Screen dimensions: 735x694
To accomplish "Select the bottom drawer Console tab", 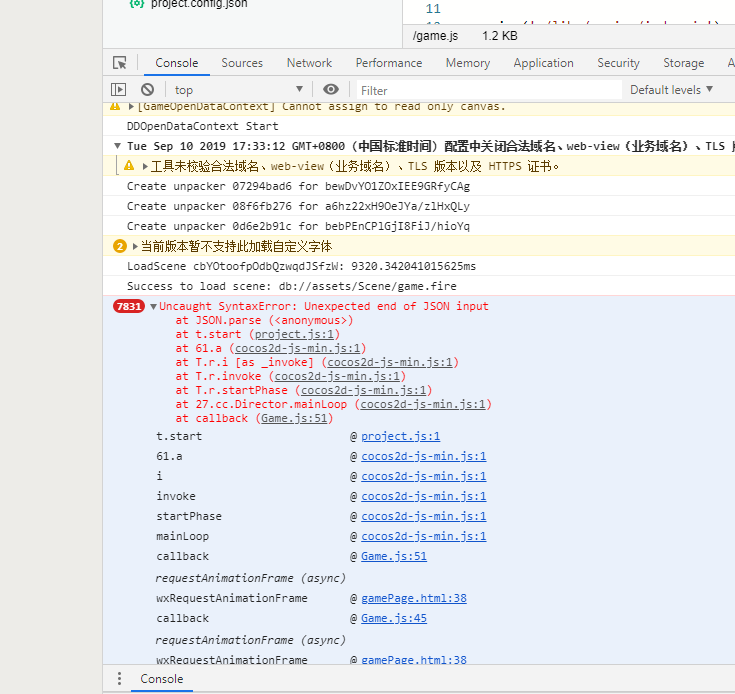I will click(x=162, y=679).
